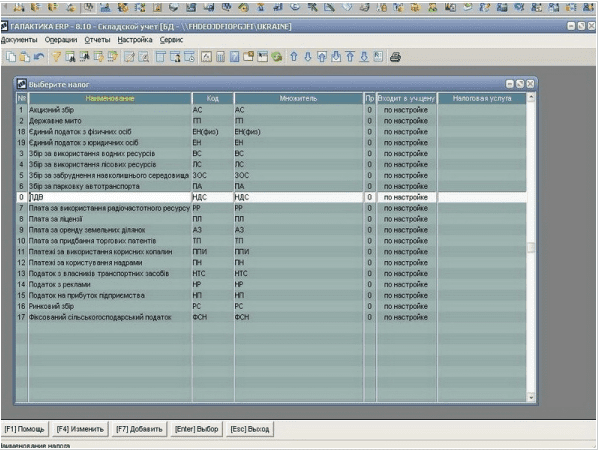Viewport: 600px width, 453px height.
Task: Select 'Збір за використання водних ресурсів'
Action: pos(271,153)
